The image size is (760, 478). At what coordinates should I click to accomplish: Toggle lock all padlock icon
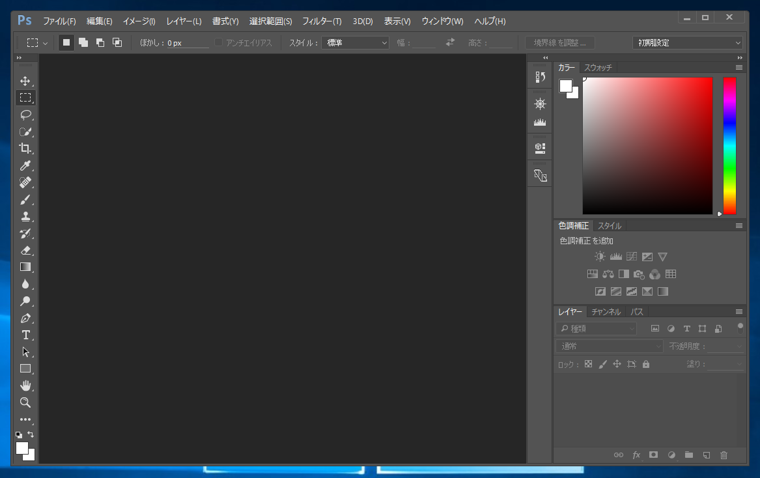tap(646, 364)
